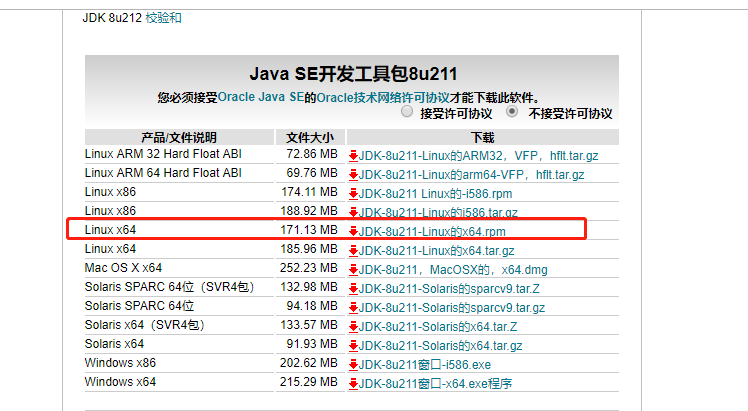Download JDK-8u211 MacOSX x64 dmg file

click(454, 270)
